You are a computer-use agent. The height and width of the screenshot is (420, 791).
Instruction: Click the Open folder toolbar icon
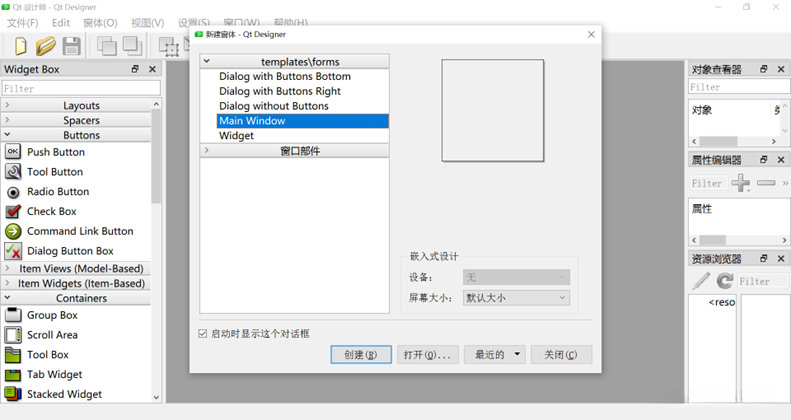pyautogui.click(x=45, y=46)
